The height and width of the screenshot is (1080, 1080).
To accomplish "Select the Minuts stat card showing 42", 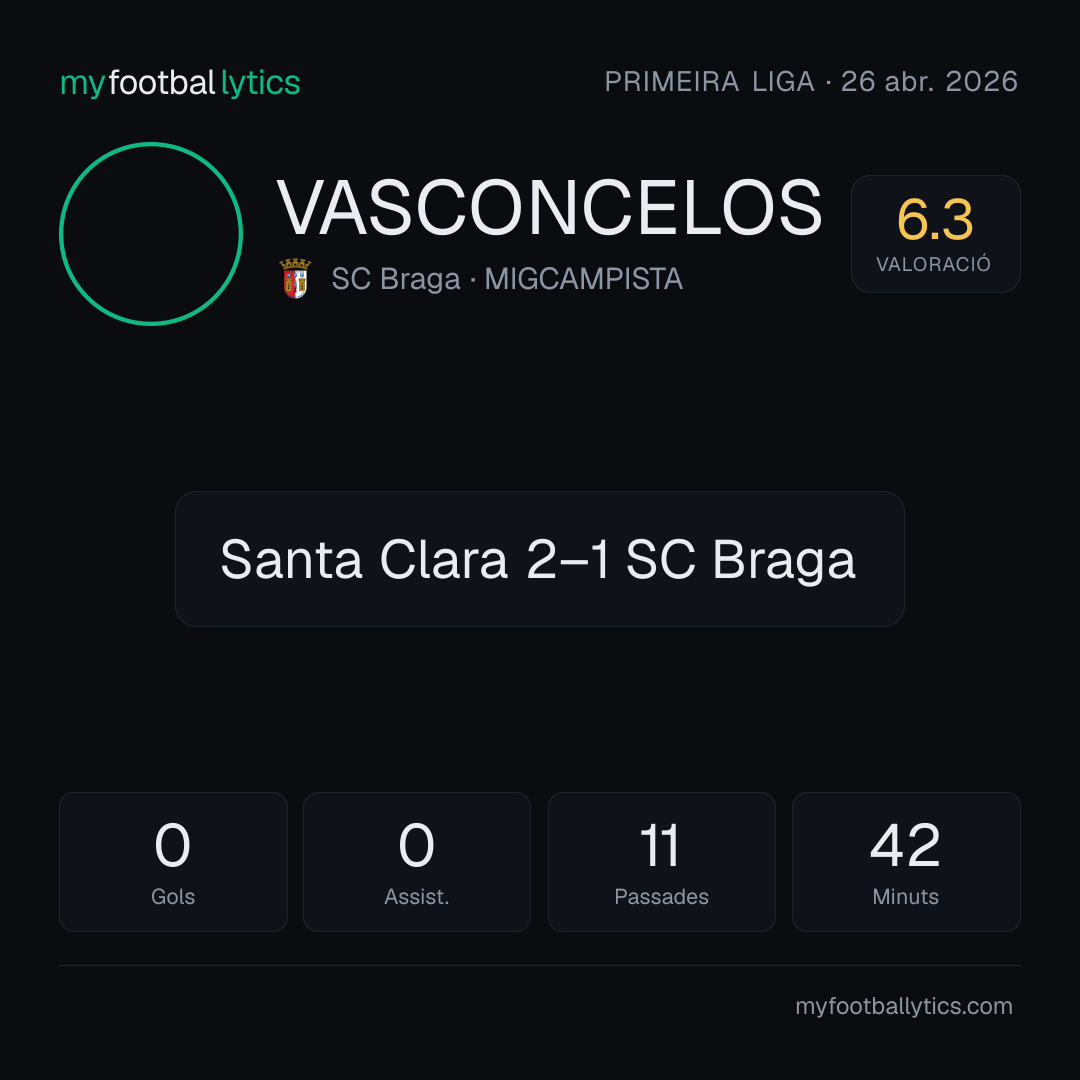I will pyautogui.click(x=906, y=862).
